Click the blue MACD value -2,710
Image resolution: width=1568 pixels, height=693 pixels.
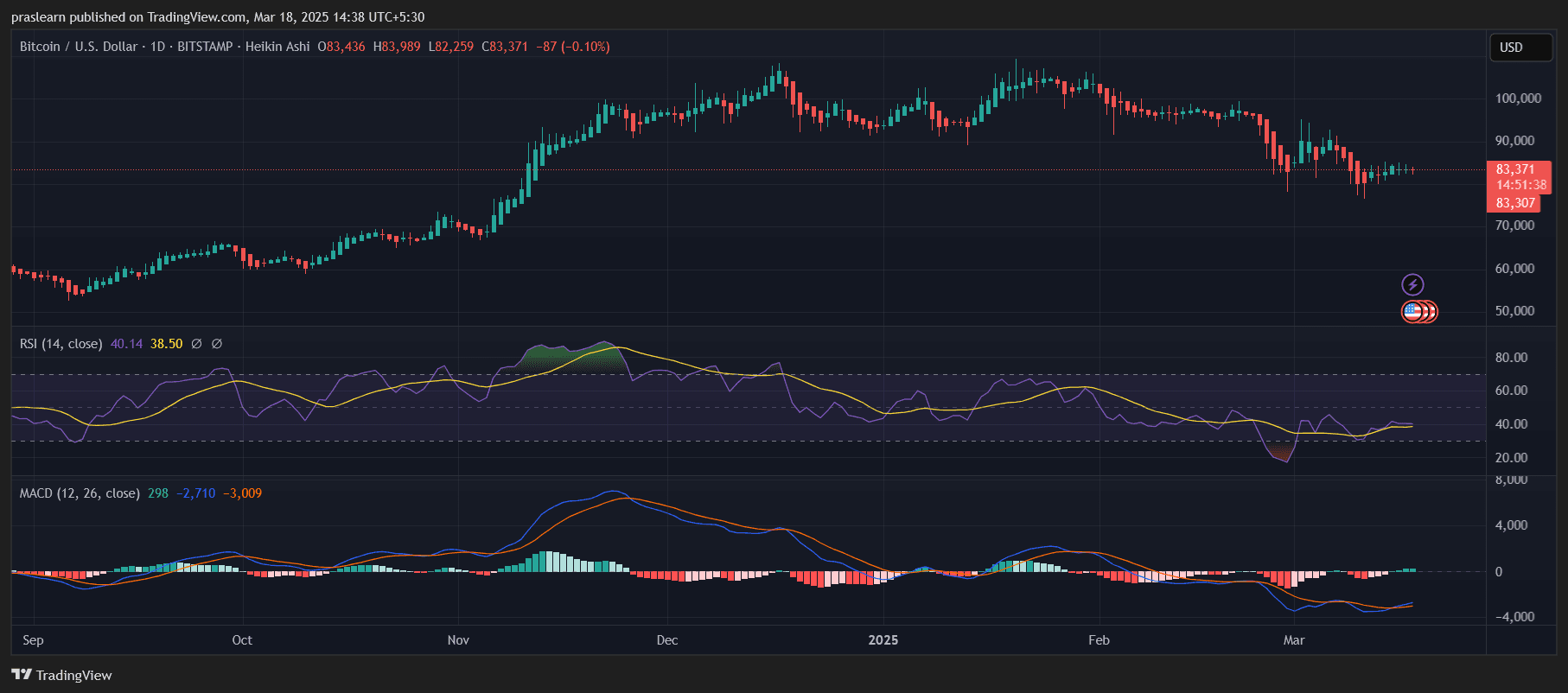point(196,493)
